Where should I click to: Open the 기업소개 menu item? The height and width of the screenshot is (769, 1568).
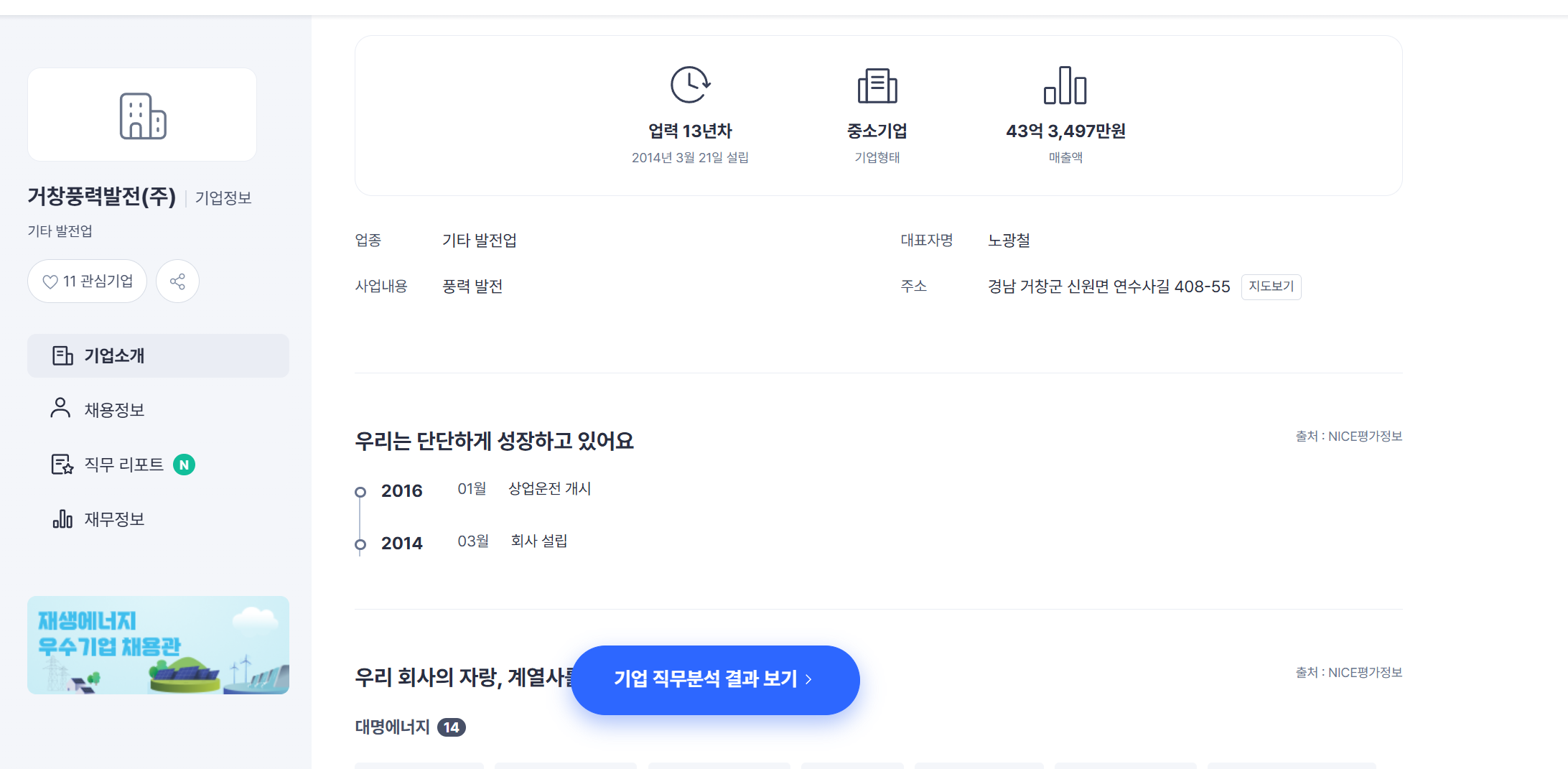point(114,356)
